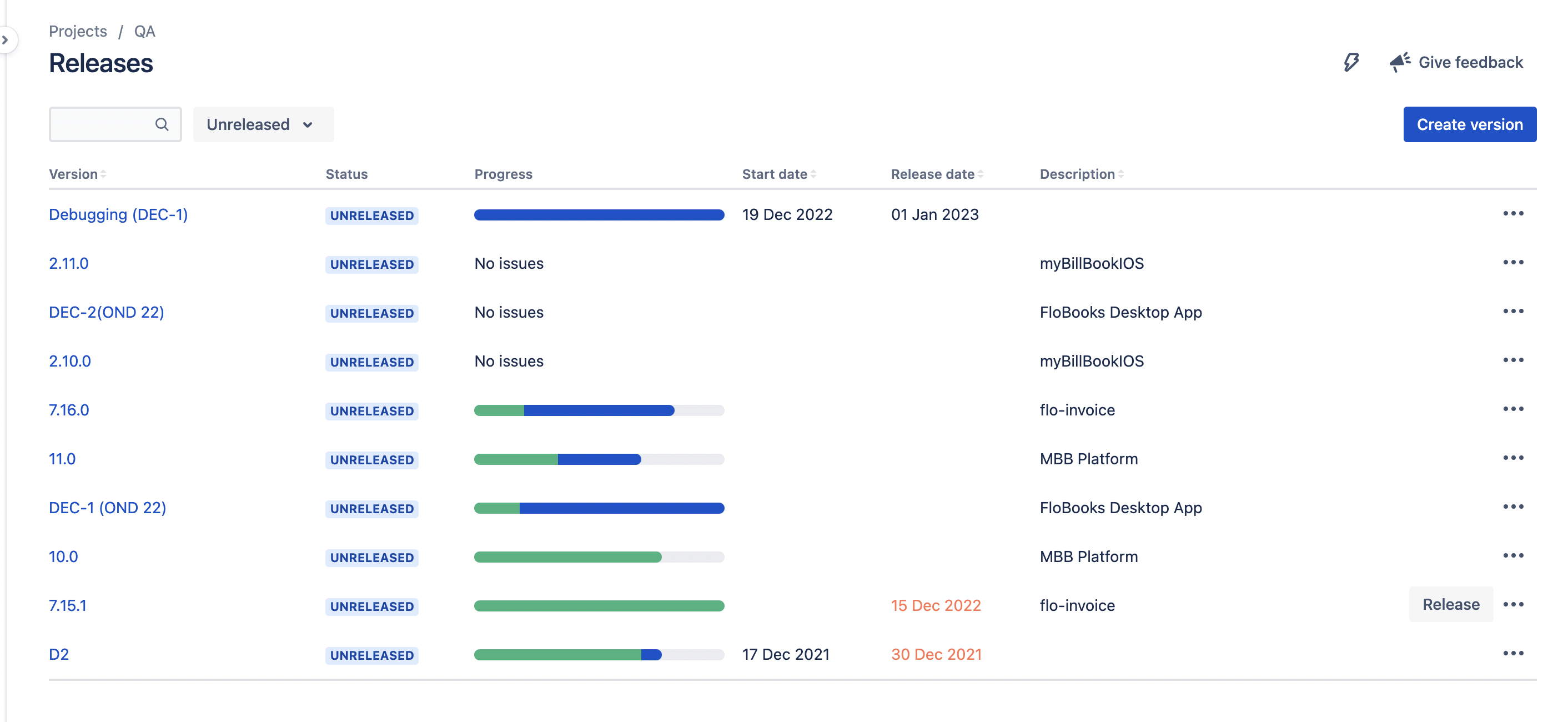Screen dimensions: 1568x722
Task: Sort the table by Release date
Action: [x=932, y=173]
